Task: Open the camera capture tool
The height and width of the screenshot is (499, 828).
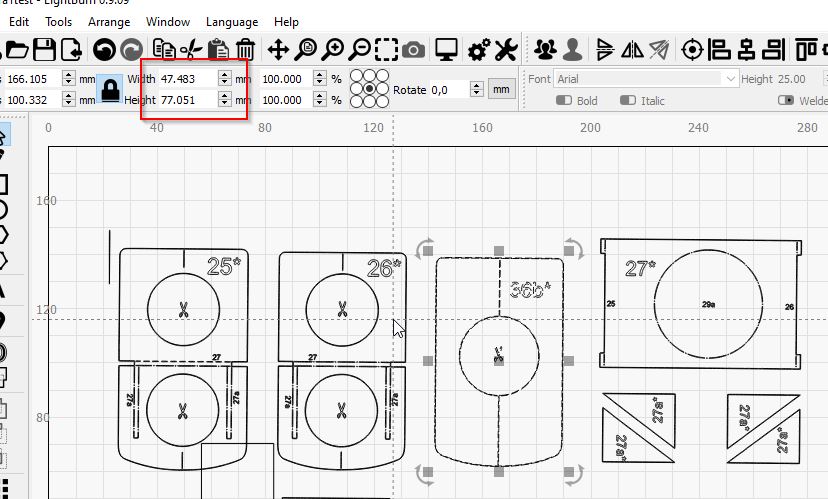Action: pyautogui.click(x=413, y=49)
